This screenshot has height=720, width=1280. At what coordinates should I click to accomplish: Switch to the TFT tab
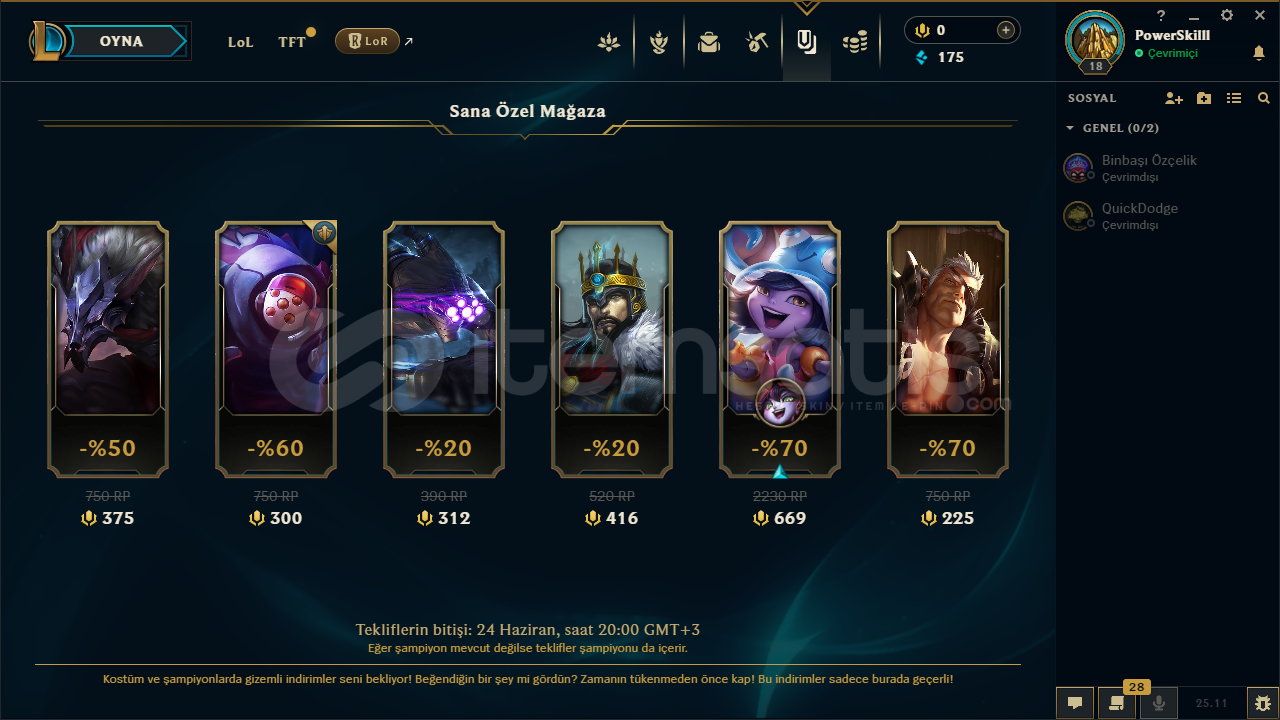pos(292,42)
